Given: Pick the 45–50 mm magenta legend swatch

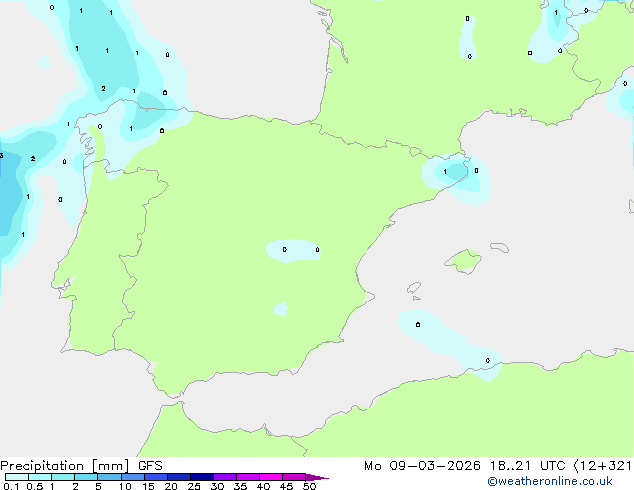Looking at the screenshot, I should coord(294,477).
